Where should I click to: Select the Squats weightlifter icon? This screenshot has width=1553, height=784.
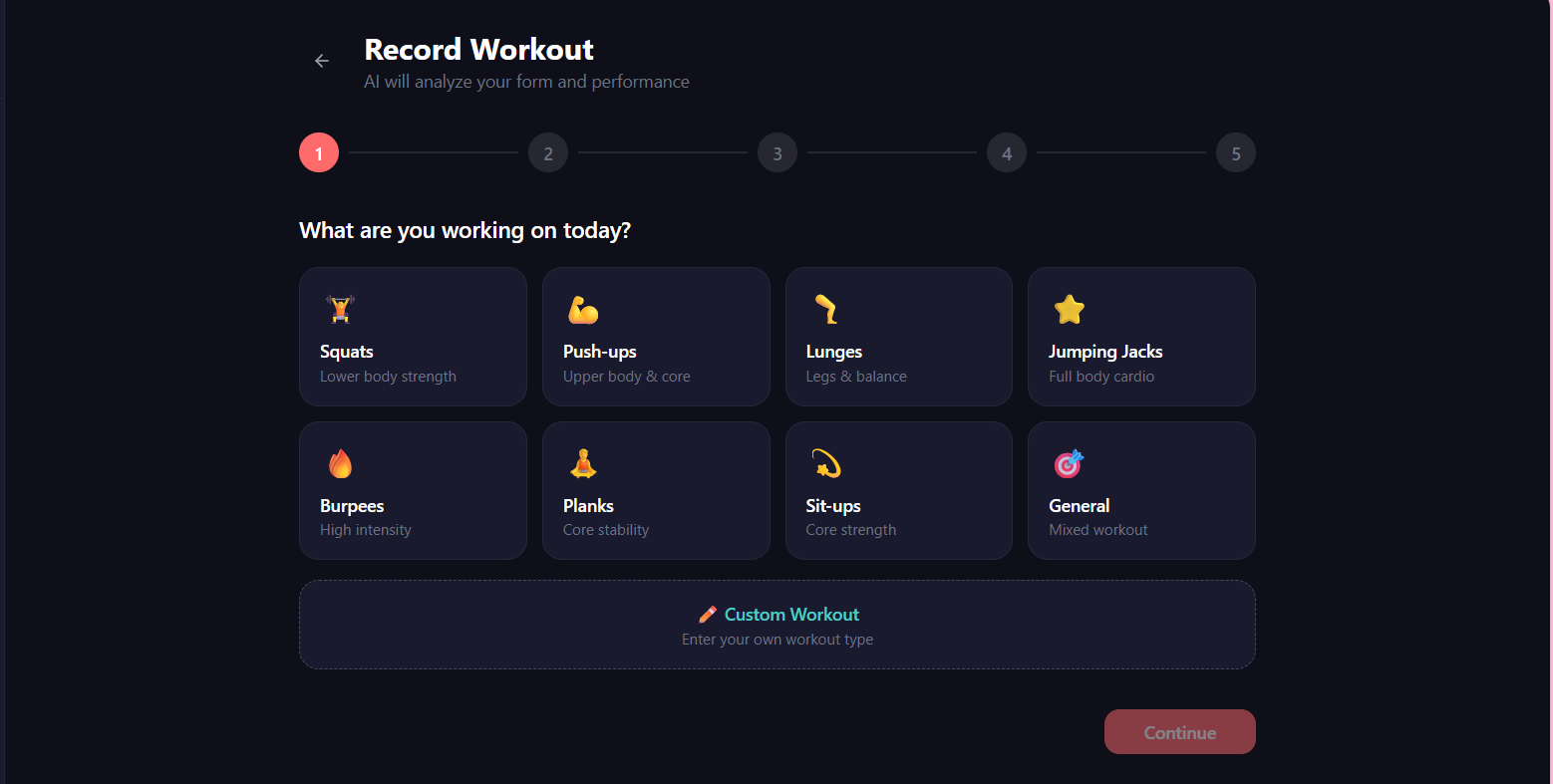point(340,309)
